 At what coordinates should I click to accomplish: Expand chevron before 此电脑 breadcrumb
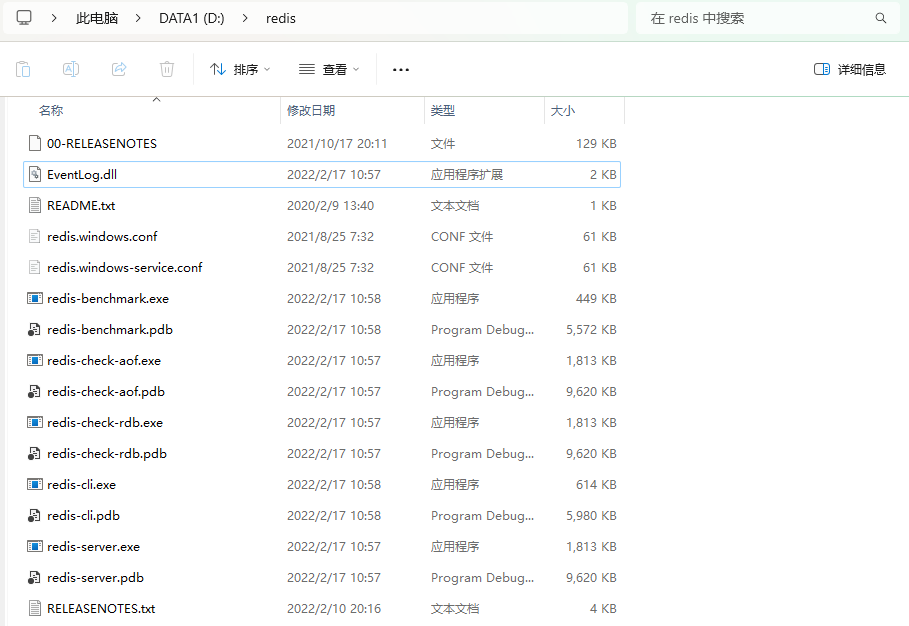pyautogui.click(x=54, y=19)
